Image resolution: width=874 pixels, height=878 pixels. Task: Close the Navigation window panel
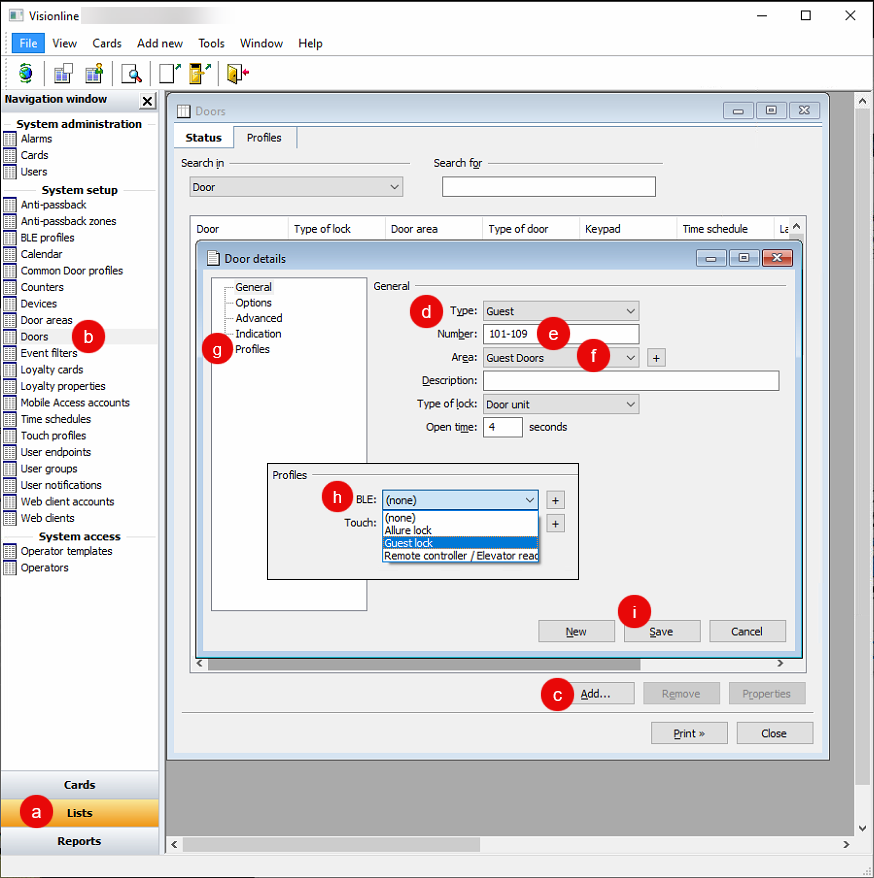click(147, 101)
